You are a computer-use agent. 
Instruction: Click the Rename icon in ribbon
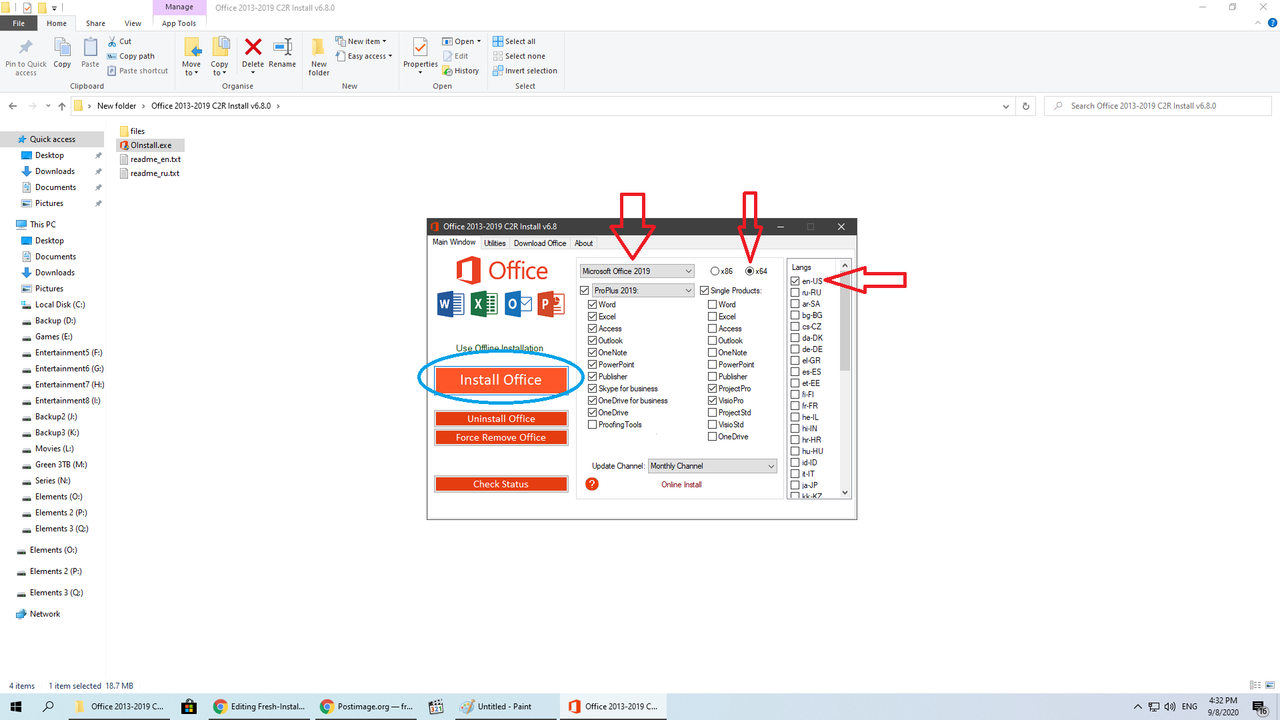point(282,47)
